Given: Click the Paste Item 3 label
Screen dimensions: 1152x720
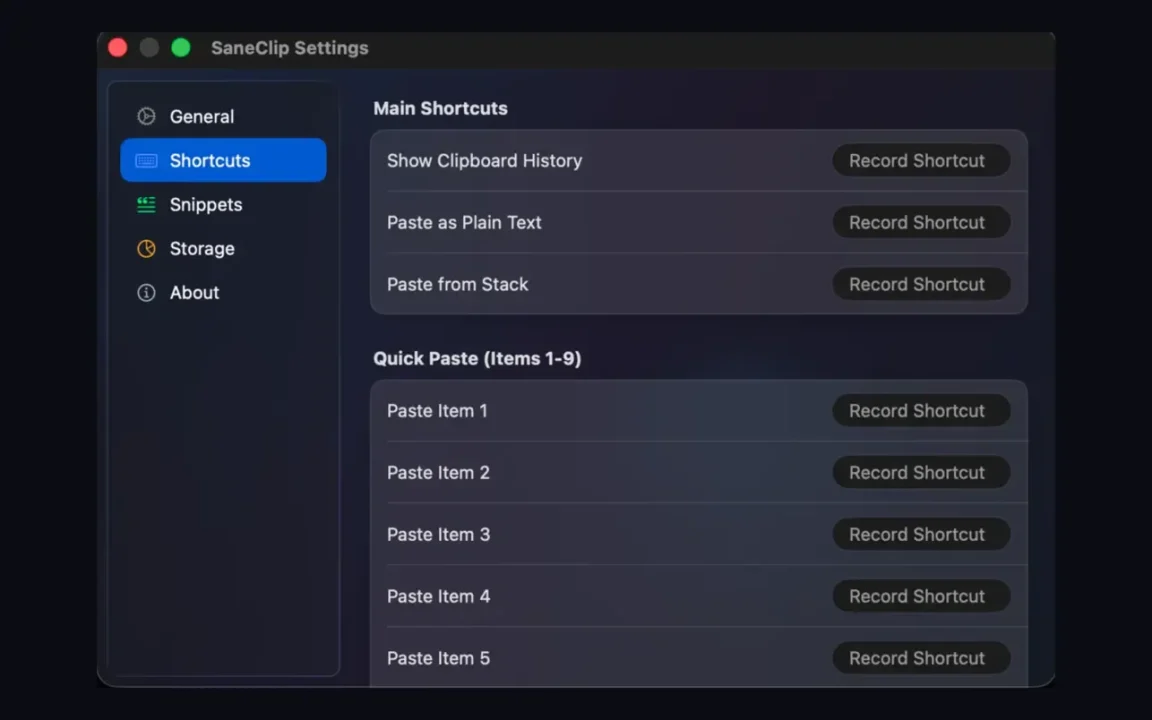Looking at the screenshot, I should 438,534.
